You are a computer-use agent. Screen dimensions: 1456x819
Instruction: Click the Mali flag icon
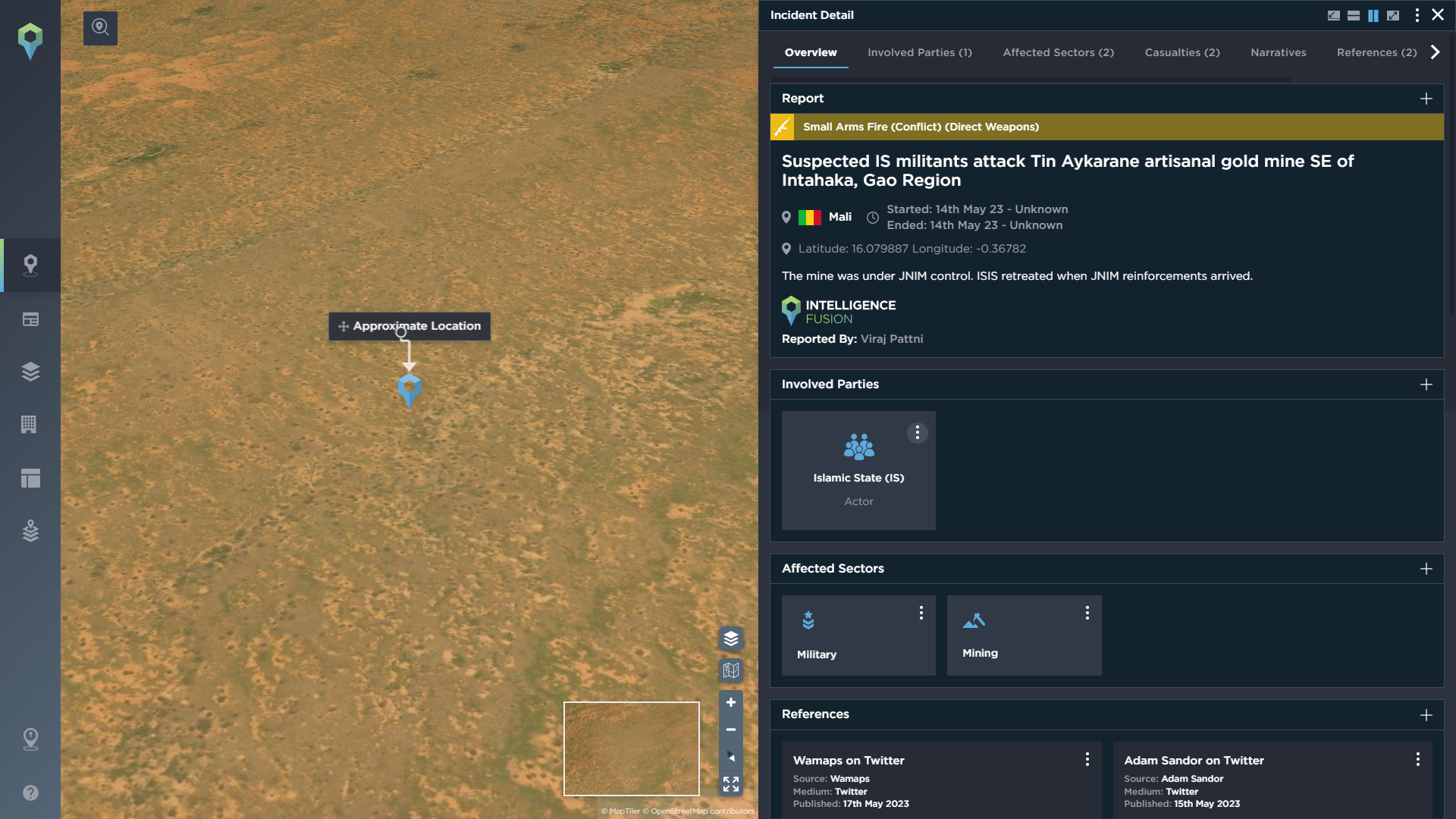(x=810, y=218)
